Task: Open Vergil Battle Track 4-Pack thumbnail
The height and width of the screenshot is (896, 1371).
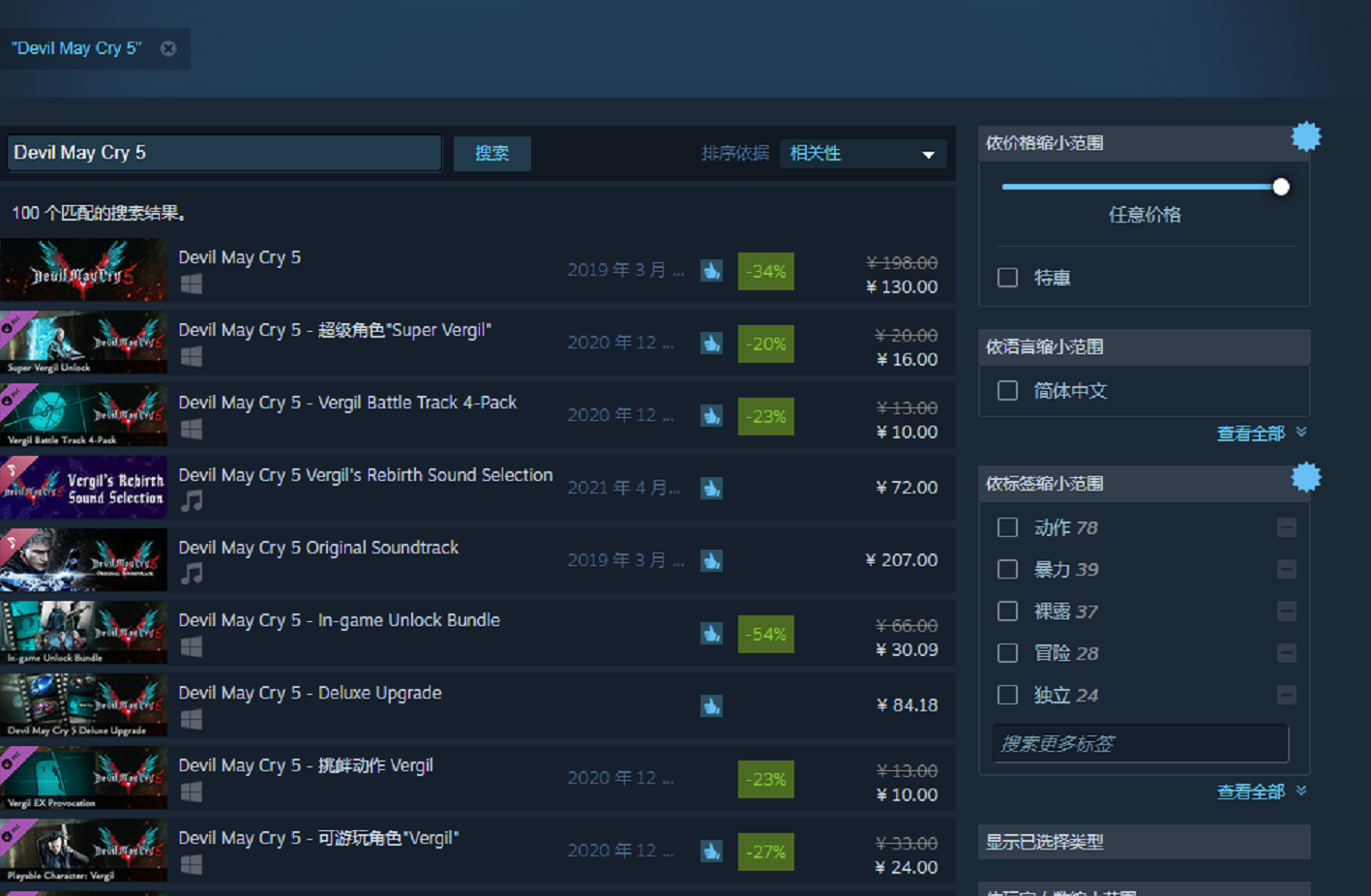Action: click(x=83, y=415)
